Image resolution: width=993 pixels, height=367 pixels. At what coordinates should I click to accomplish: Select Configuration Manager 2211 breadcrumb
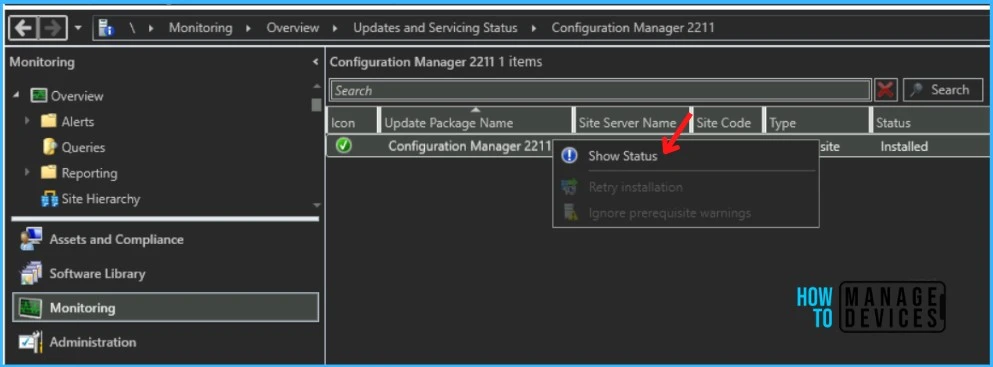[x=633, y=28]
